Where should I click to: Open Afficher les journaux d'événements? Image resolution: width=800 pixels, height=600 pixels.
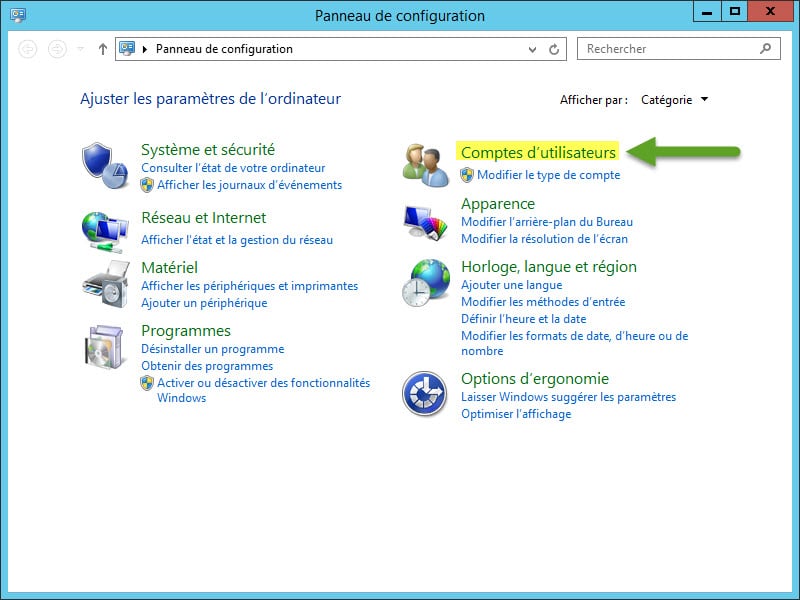(x=249, y=185)
